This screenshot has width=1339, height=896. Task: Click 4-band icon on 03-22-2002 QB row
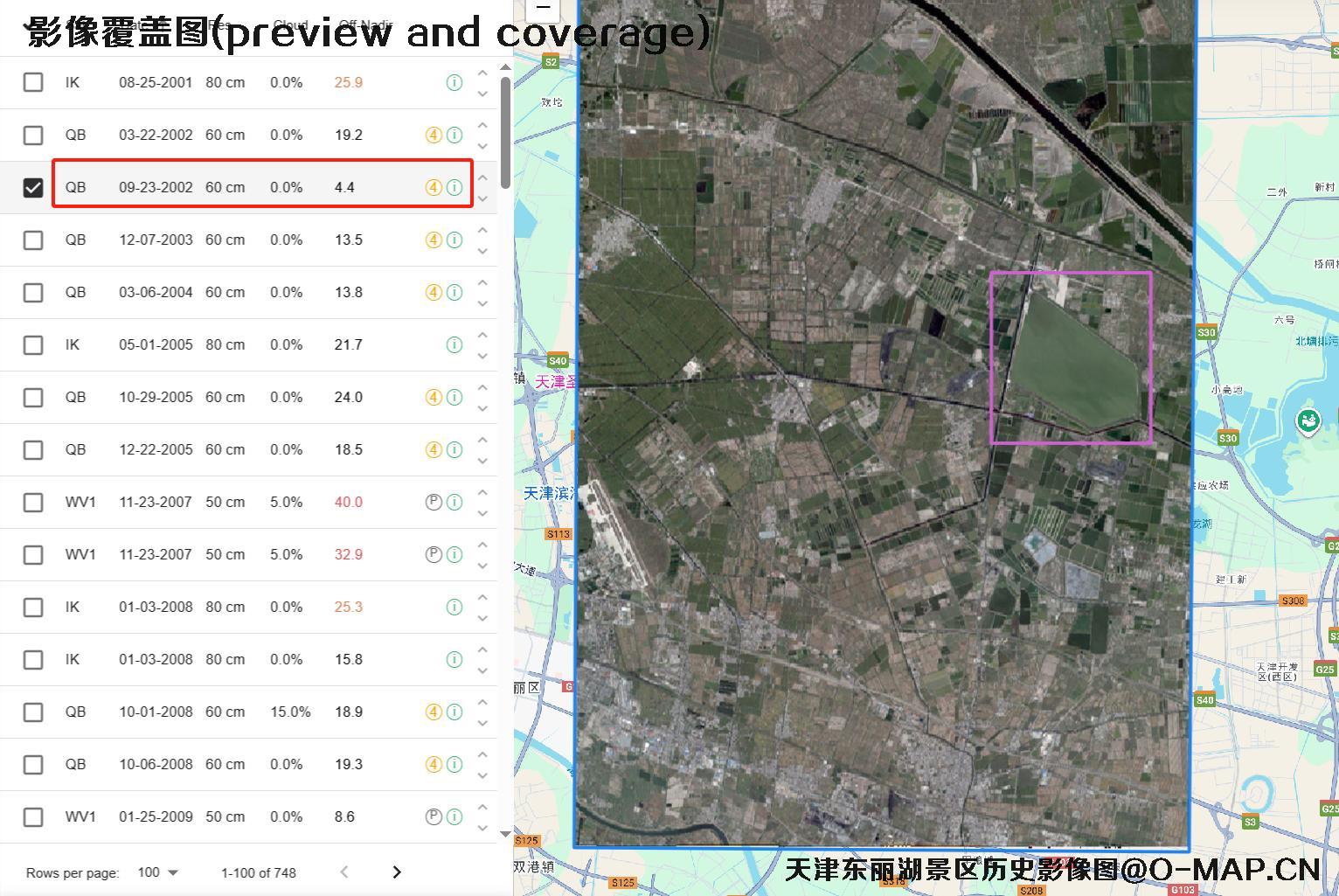click(434, 135)
